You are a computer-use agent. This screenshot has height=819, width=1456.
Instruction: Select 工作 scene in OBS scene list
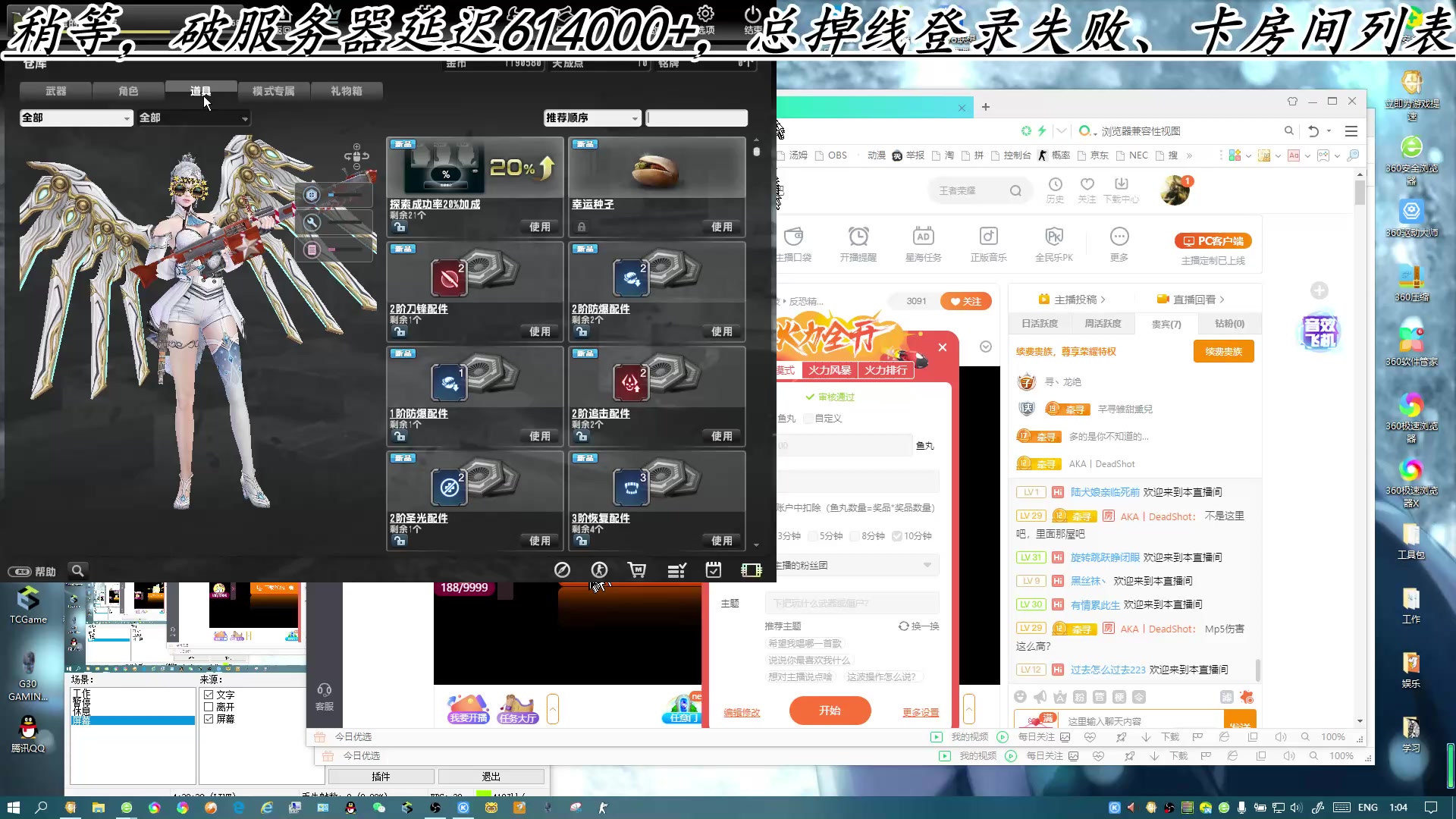133,693
